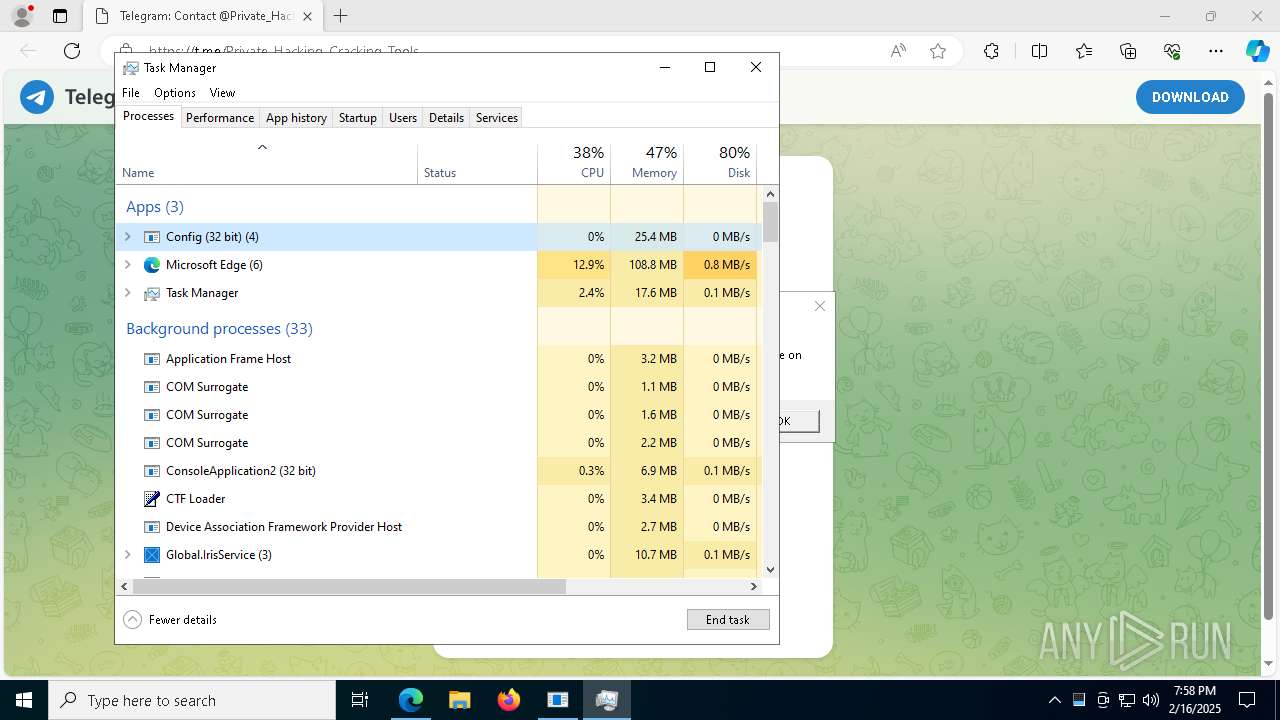Sort processes by the CPU column

tap(574, 161)
